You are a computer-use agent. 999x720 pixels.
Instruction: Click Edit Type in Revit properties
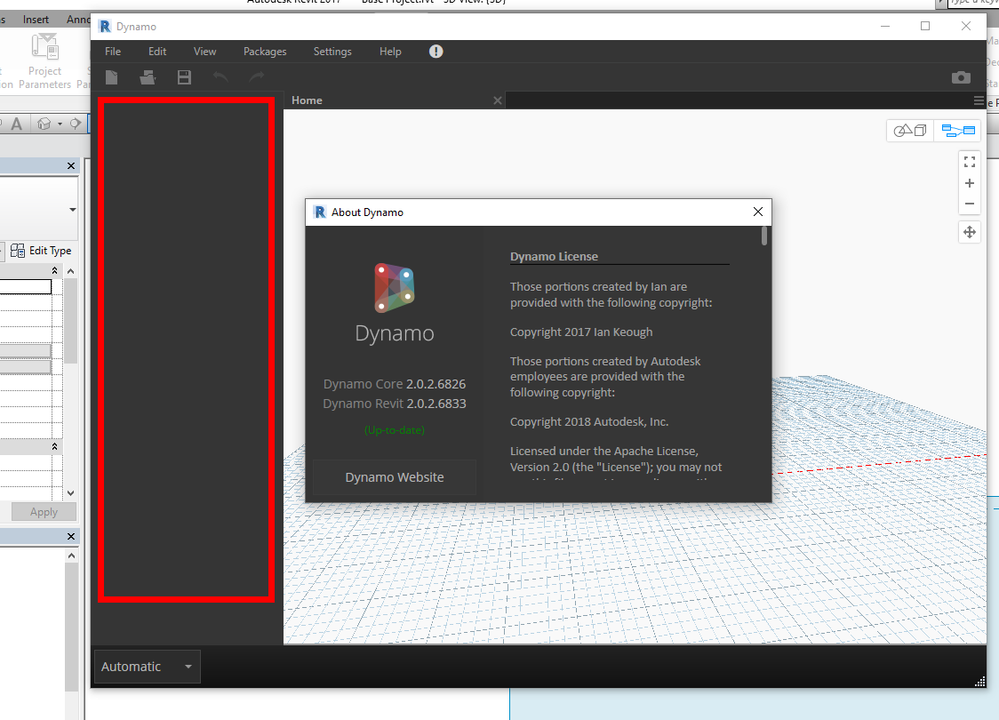41,250
